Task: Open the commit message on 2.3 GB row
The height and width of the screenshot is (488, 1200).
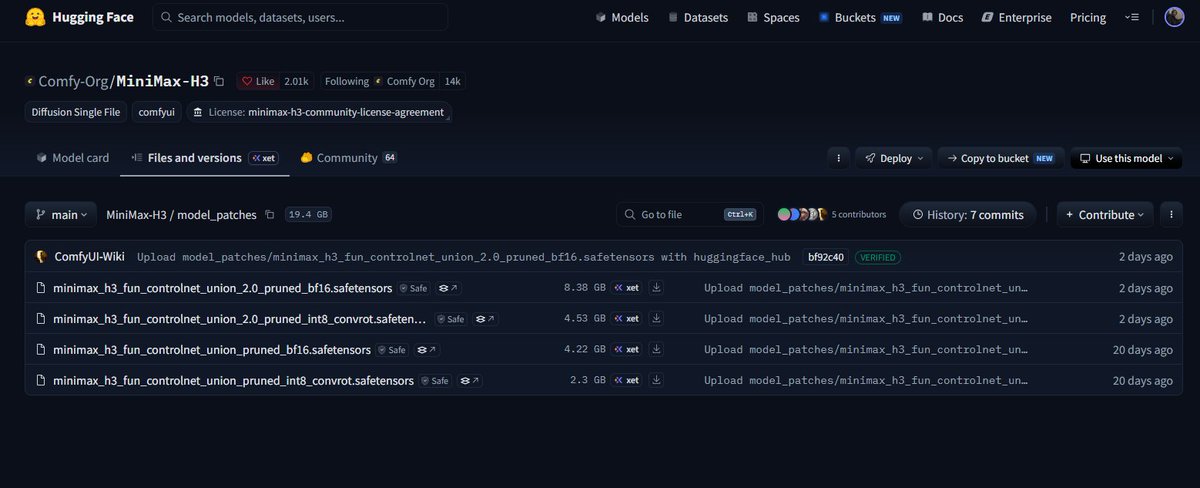Action: [865, 381]
